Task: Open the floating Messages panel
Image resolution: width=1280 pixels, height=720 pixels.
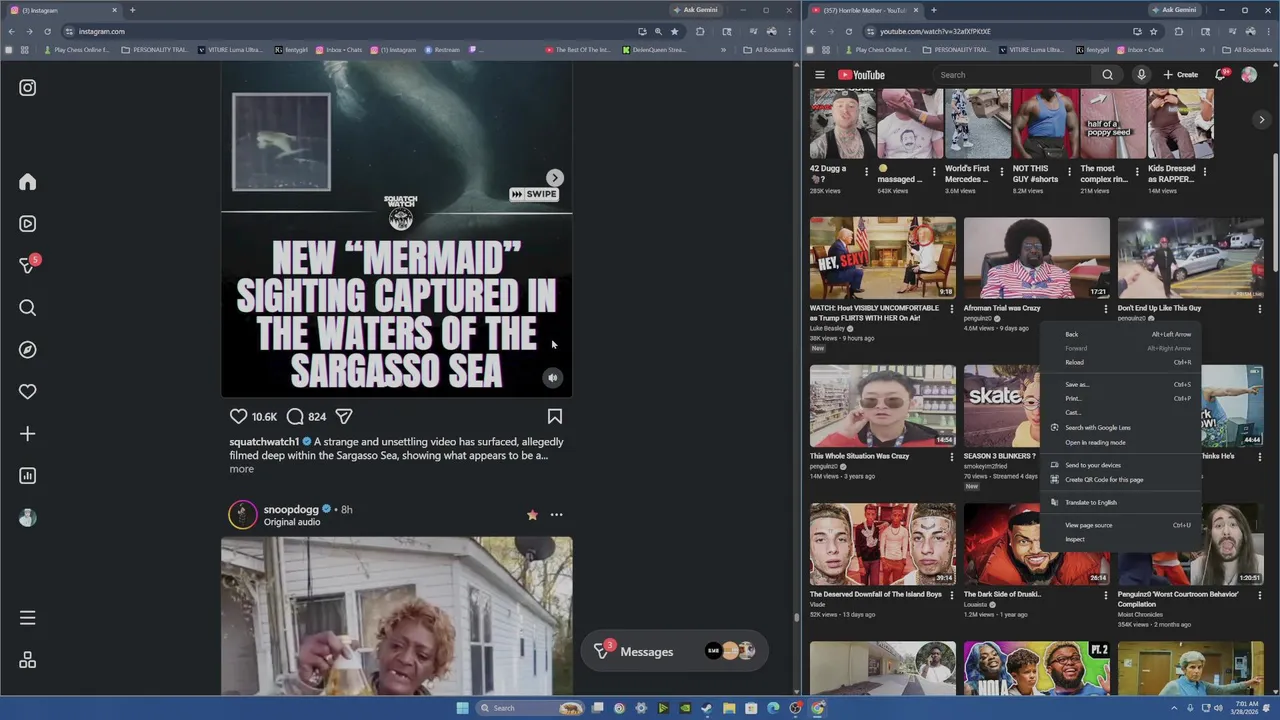Action: coord(675,651)
